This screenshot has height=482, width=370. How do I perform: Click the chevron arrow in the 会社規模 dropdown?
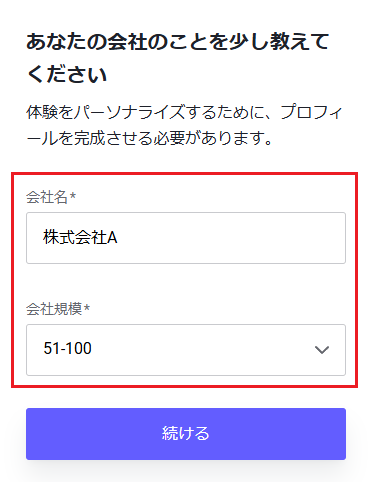pos(322,350)
